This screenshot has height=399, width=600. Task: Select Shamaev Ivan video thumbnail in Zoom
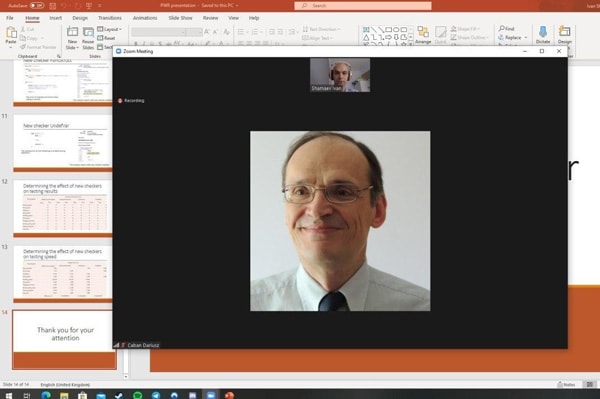click(x=340, y=75)
